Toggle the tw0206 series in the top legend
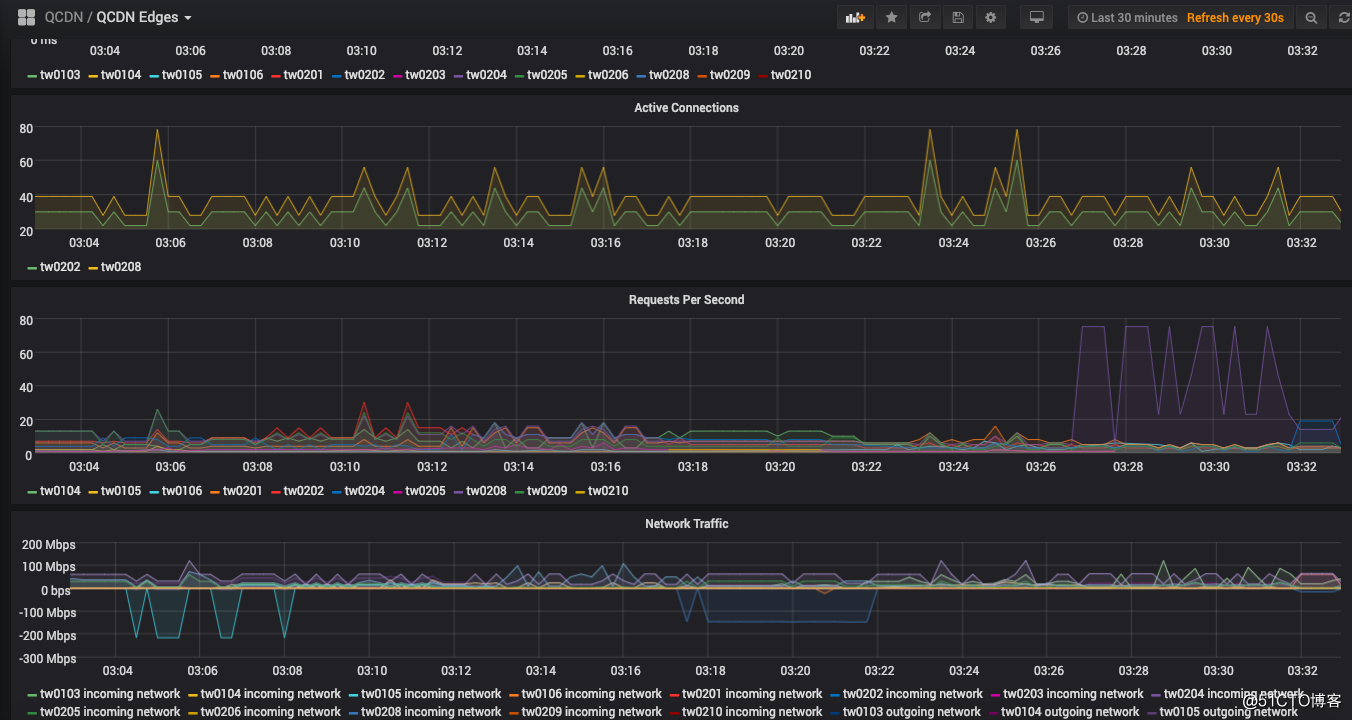 [x=608, y=75]
